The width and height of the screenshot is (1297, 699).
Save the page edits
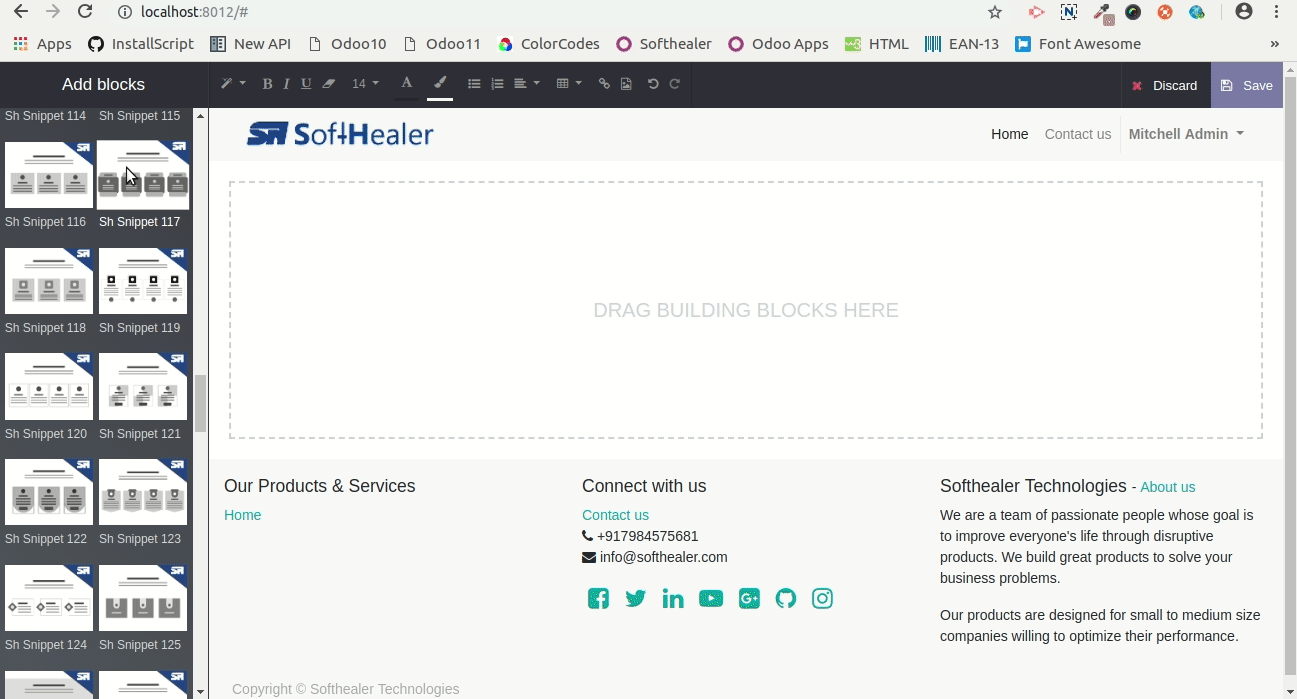tap(1246, 85)
